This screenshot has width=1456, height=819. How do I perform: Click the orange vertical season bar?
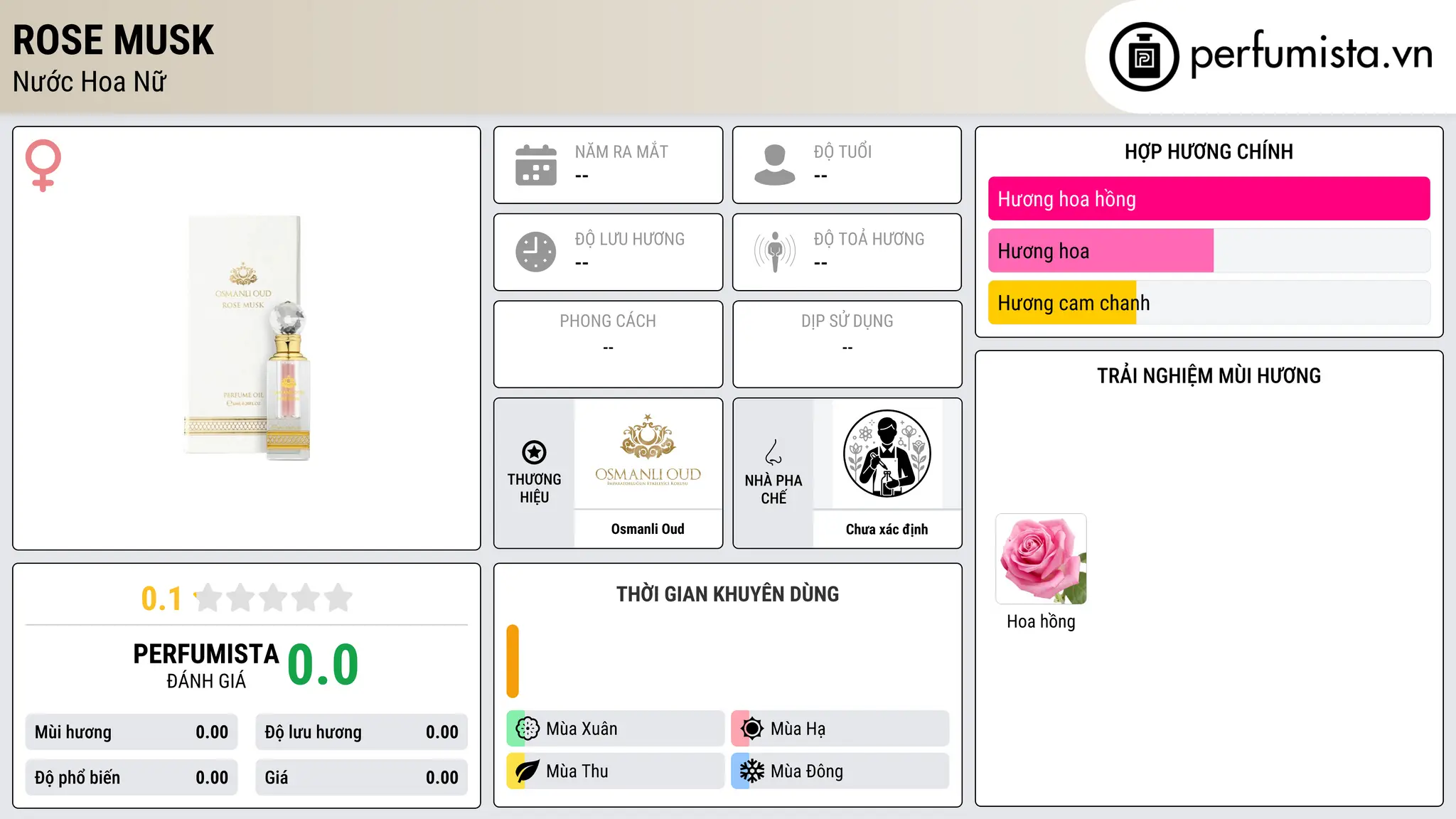(x=513, y=661)
